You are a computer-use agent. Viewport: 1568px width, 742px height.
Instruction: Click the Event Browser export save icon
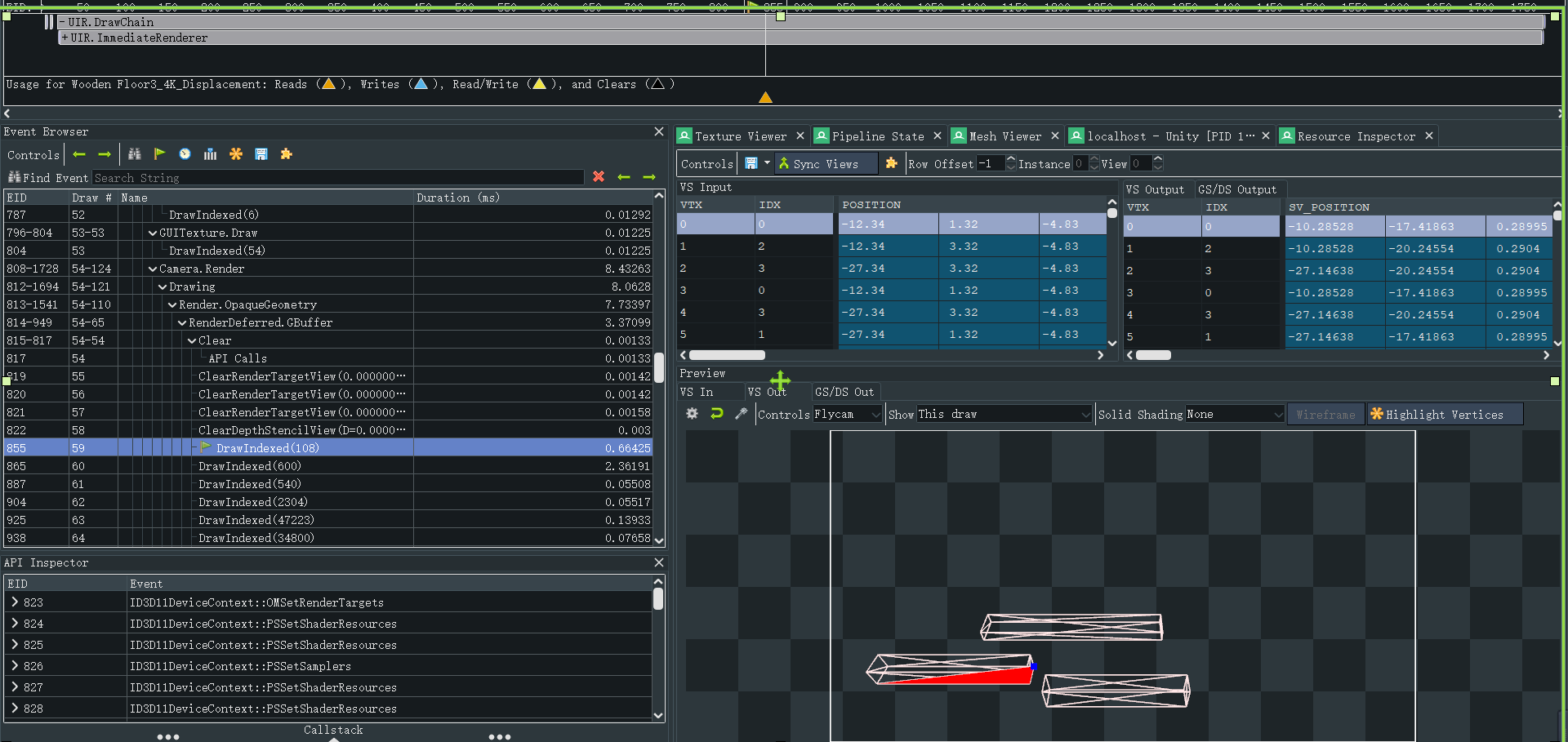(261, 154)
